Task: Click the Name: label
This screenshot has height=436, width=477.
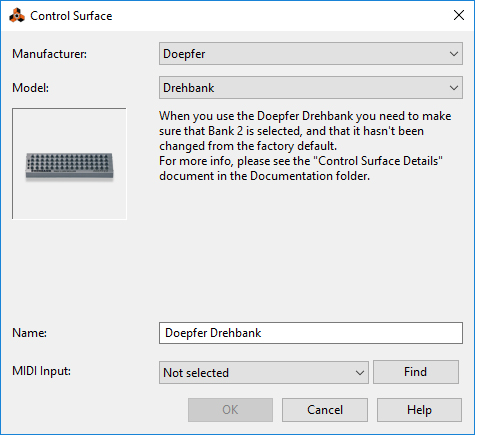Action: [x=30, y=333]
